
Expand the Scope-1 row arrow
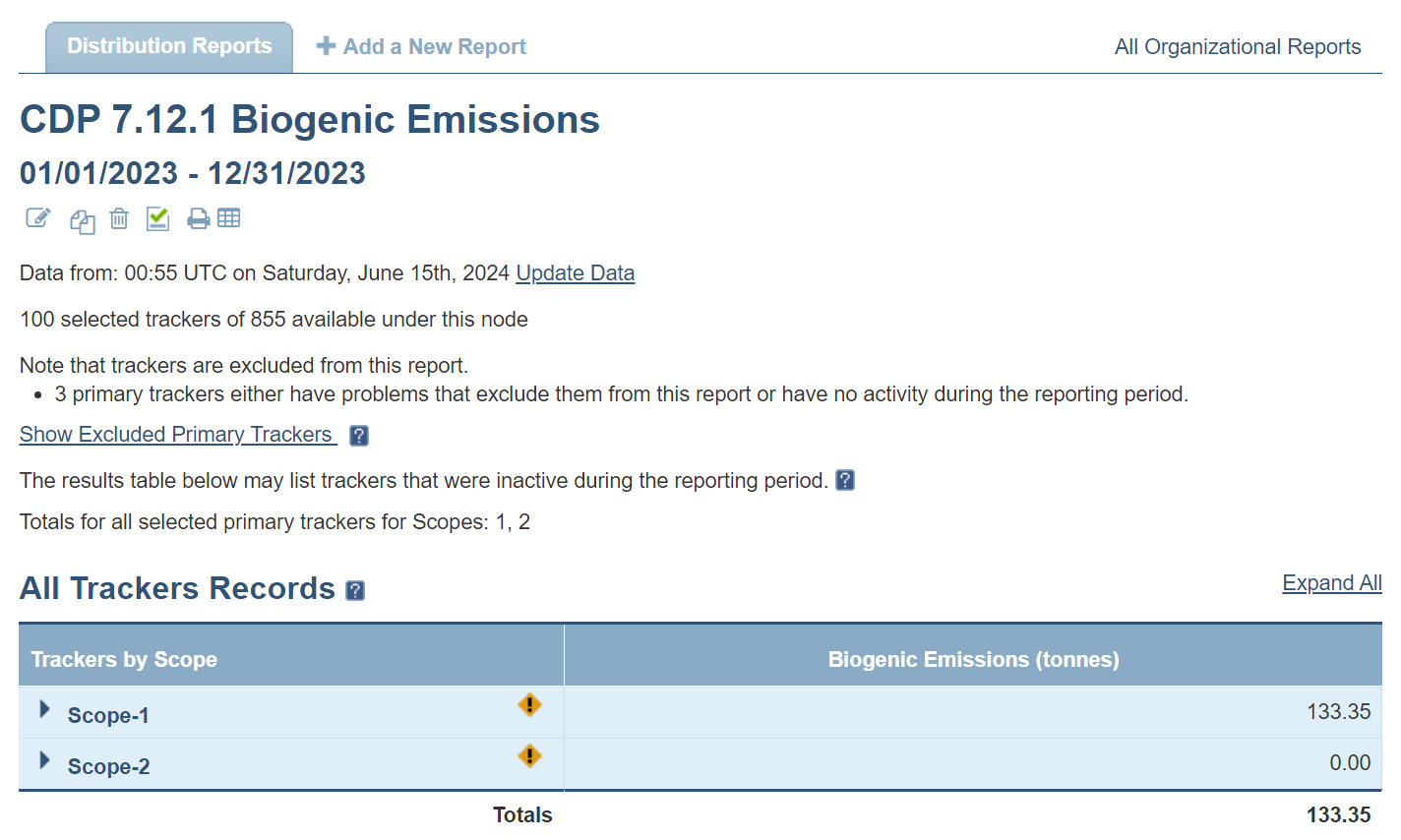[44, 709]
